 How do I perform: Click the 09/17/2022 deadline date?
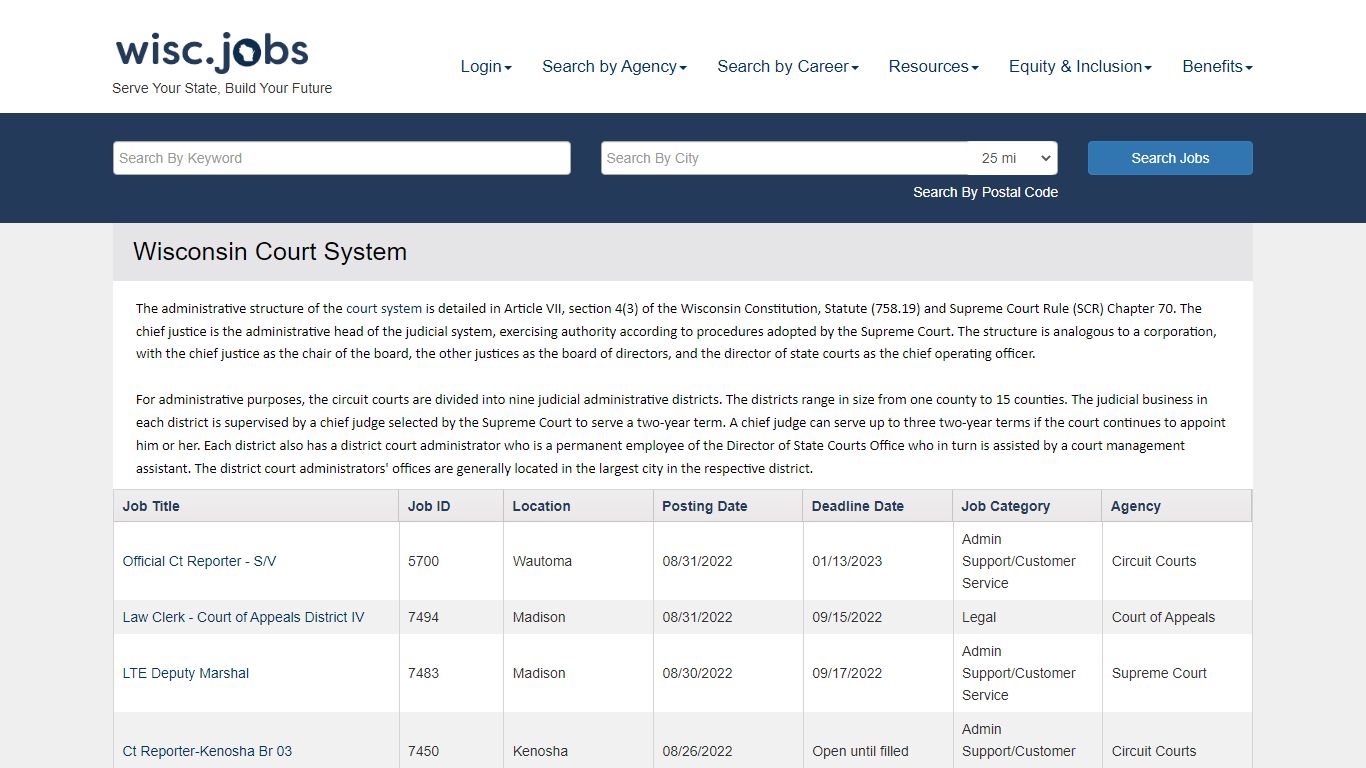click(x=847, y=673)
